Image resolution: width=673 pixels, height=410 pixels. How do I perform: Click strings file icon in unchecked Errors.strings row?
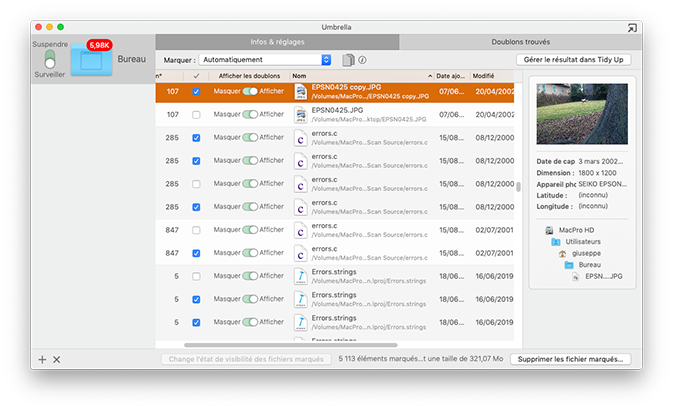coord(301,276)
